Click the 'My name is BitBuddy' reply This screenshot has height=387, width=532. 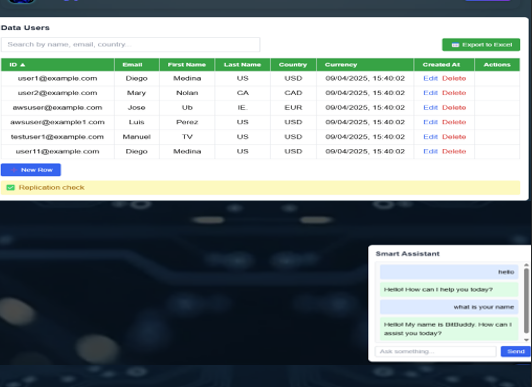pyautogui.click(x=449, y=329)
